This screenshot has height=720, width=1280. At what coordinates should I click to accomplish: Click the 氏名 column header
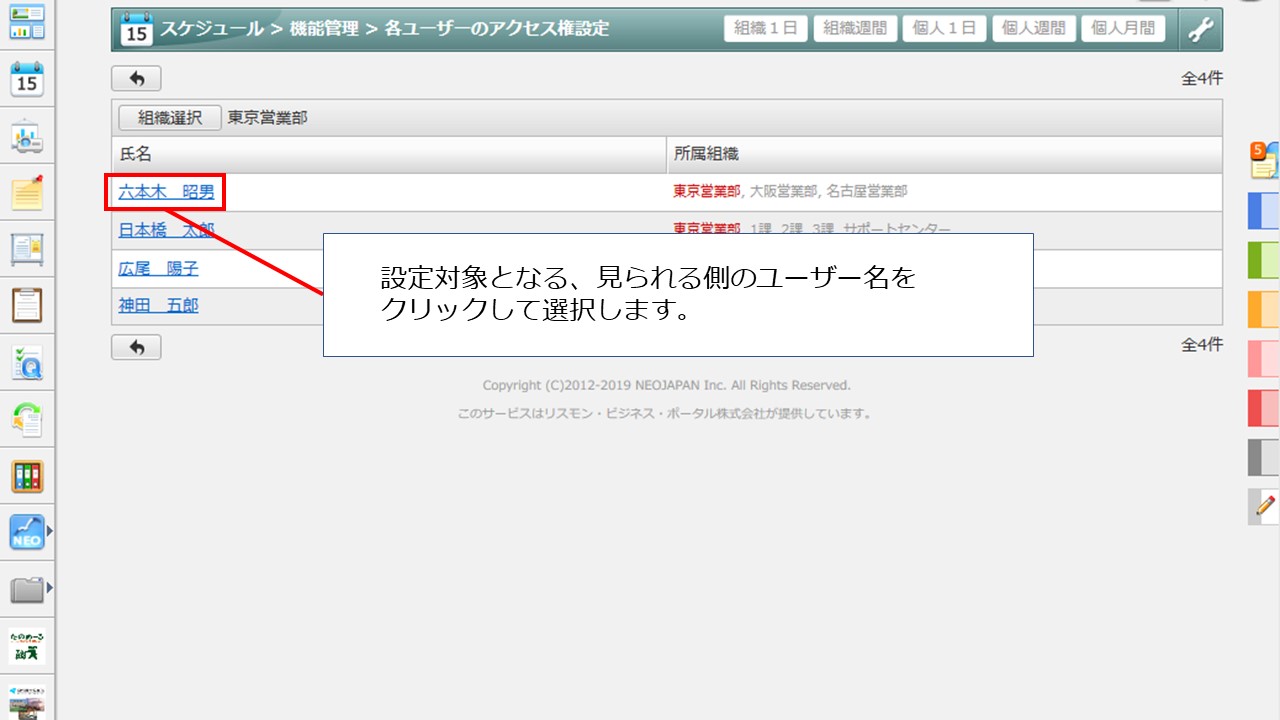coord(389,154)
